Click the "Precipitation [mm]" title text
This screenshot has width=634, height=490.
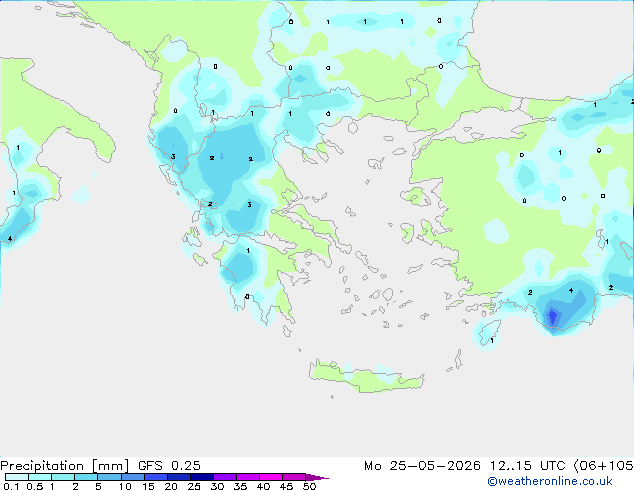pyautogui.click(x=64, y=466)
